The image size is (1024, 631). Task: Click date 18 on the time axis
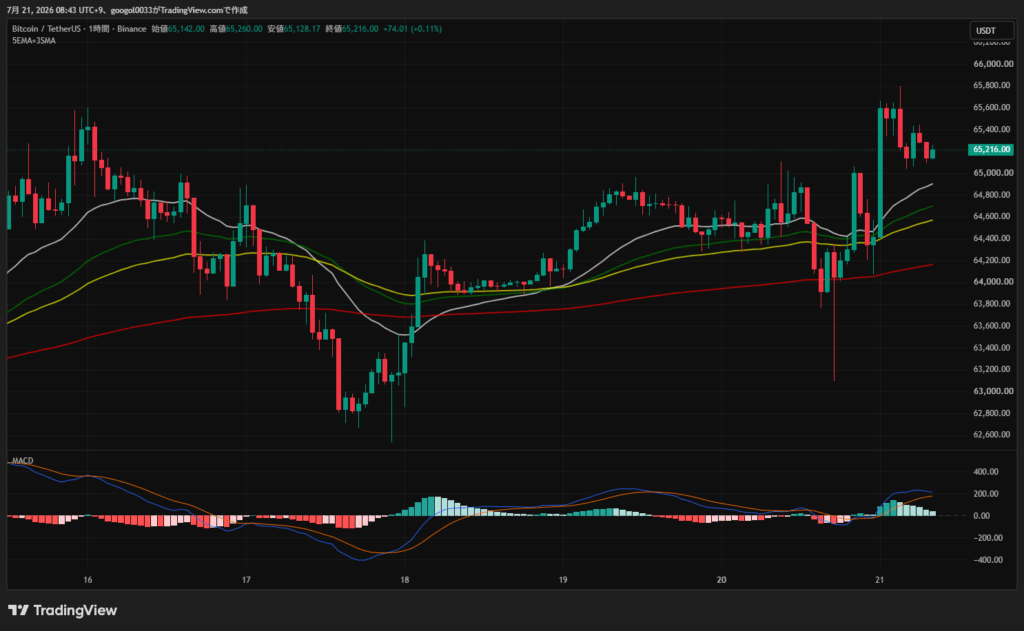pos(405,580)
